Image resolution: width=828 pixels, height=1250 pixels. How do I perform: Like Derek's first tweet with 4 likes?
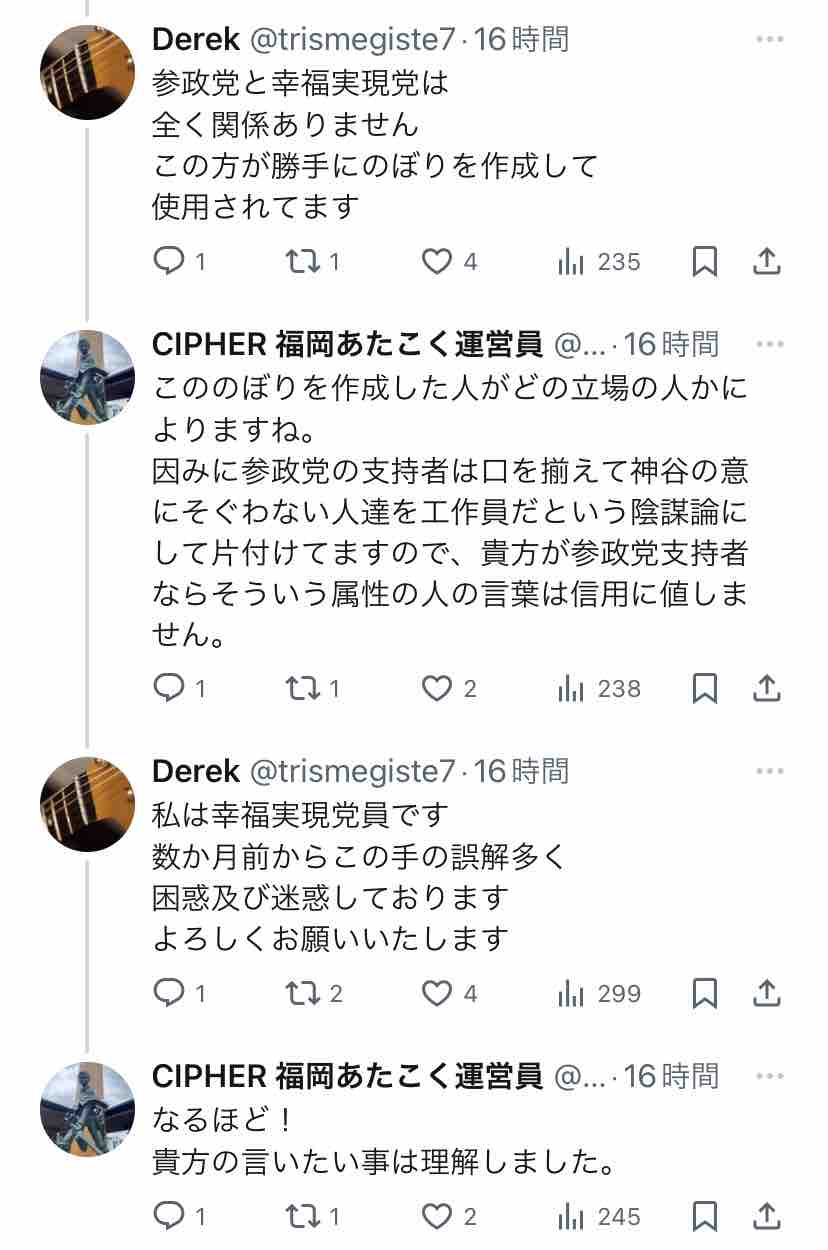click(x=437, y=261)
